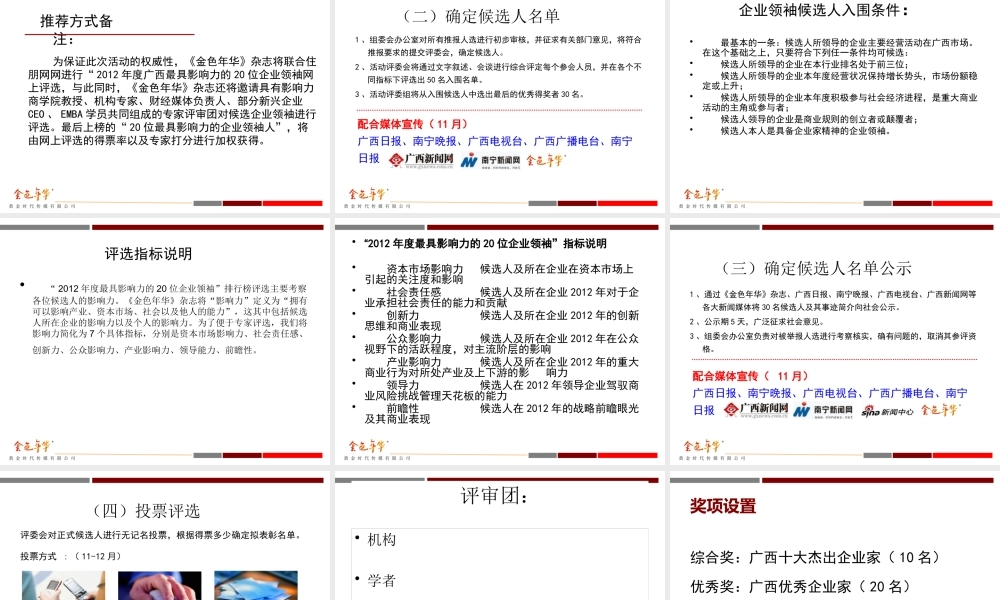The width and height of the screenshot is (1000, 600).
Task: Click sina 新闻中心 logo in 名单公示 slide
Action: point(887,411)
